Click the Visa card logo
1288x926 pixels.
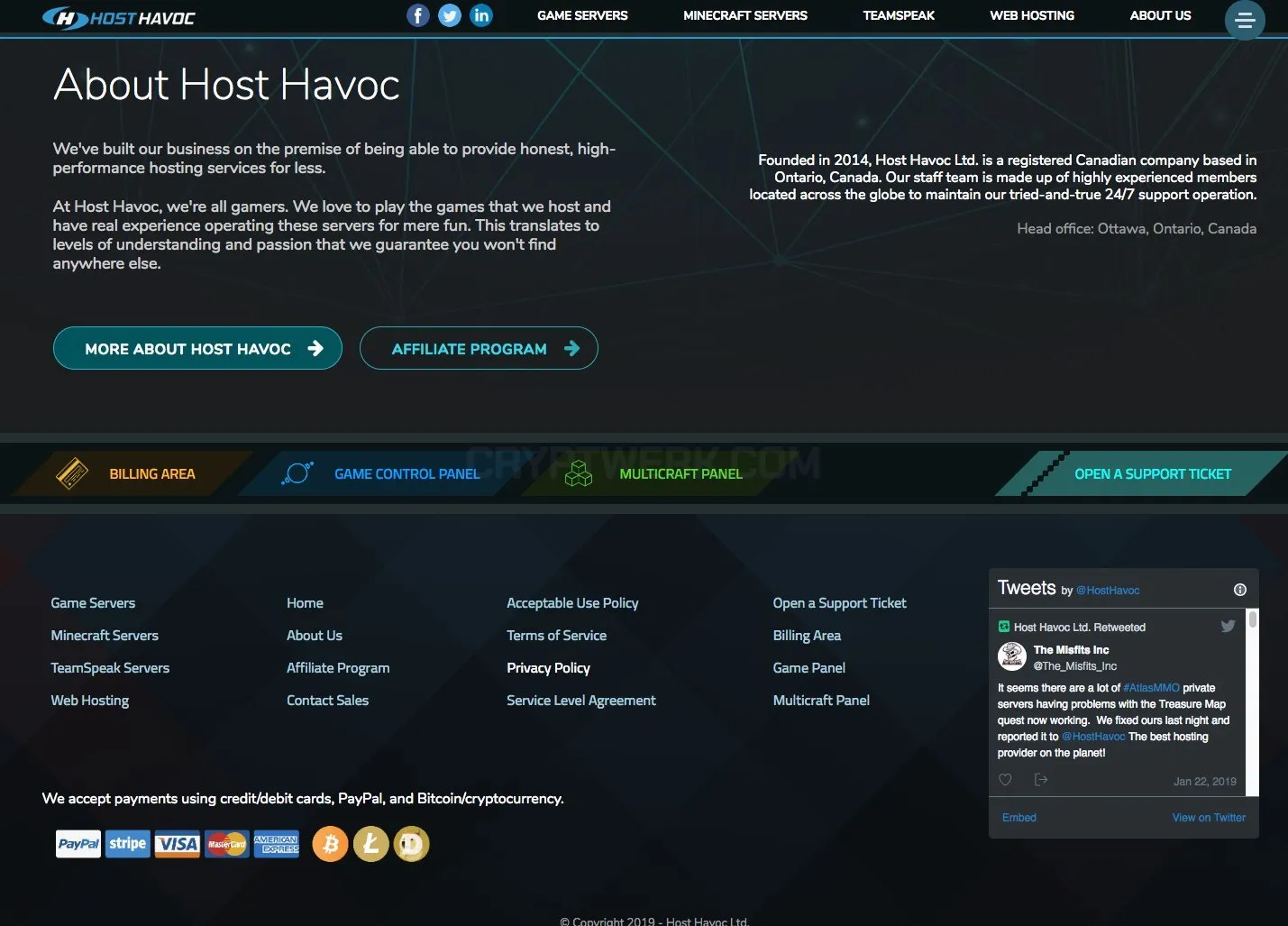178,844
